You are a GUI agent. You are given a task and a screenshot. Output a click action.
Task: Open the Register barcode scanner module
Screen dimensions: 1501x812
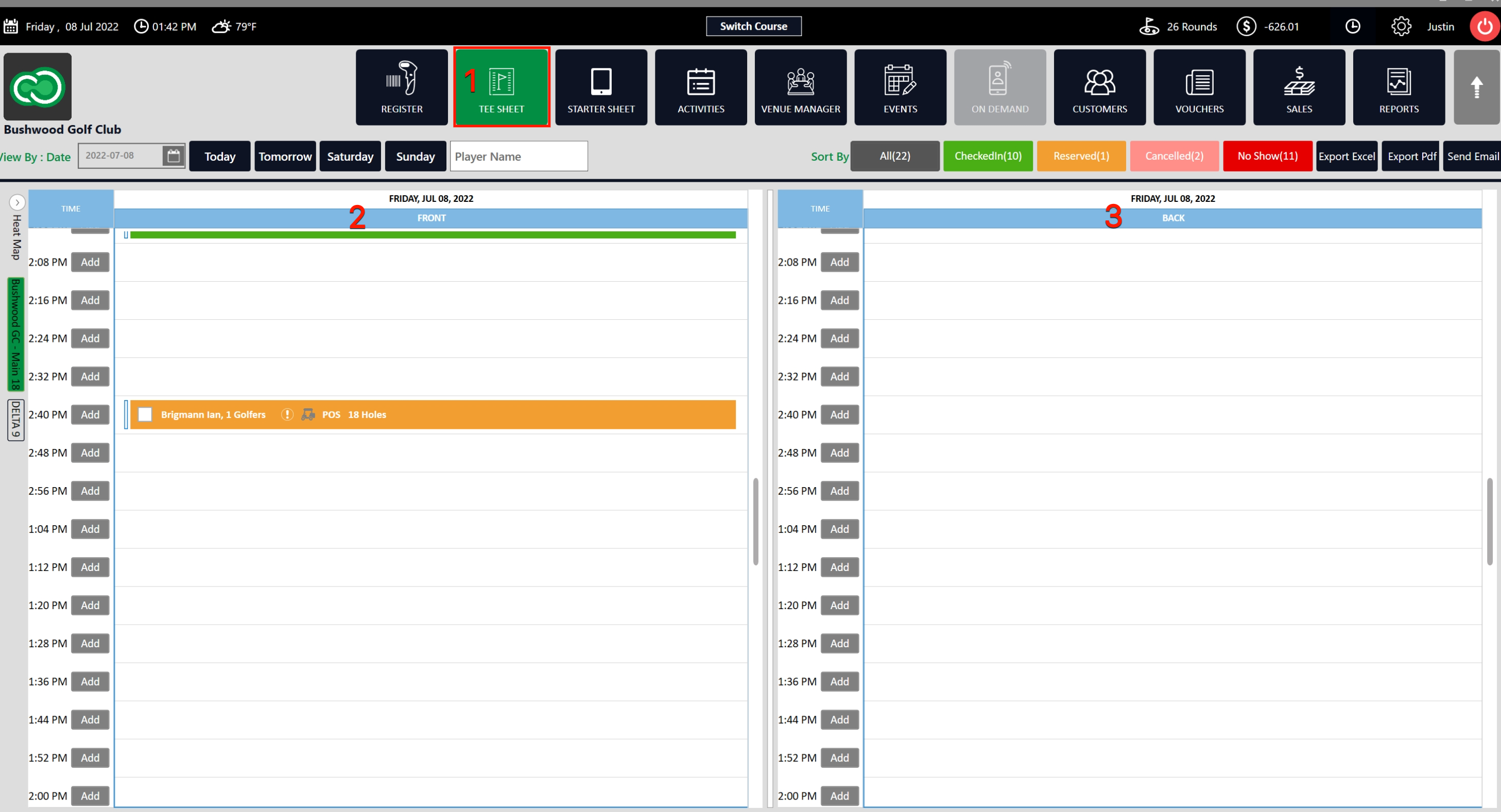pos(402,88)
